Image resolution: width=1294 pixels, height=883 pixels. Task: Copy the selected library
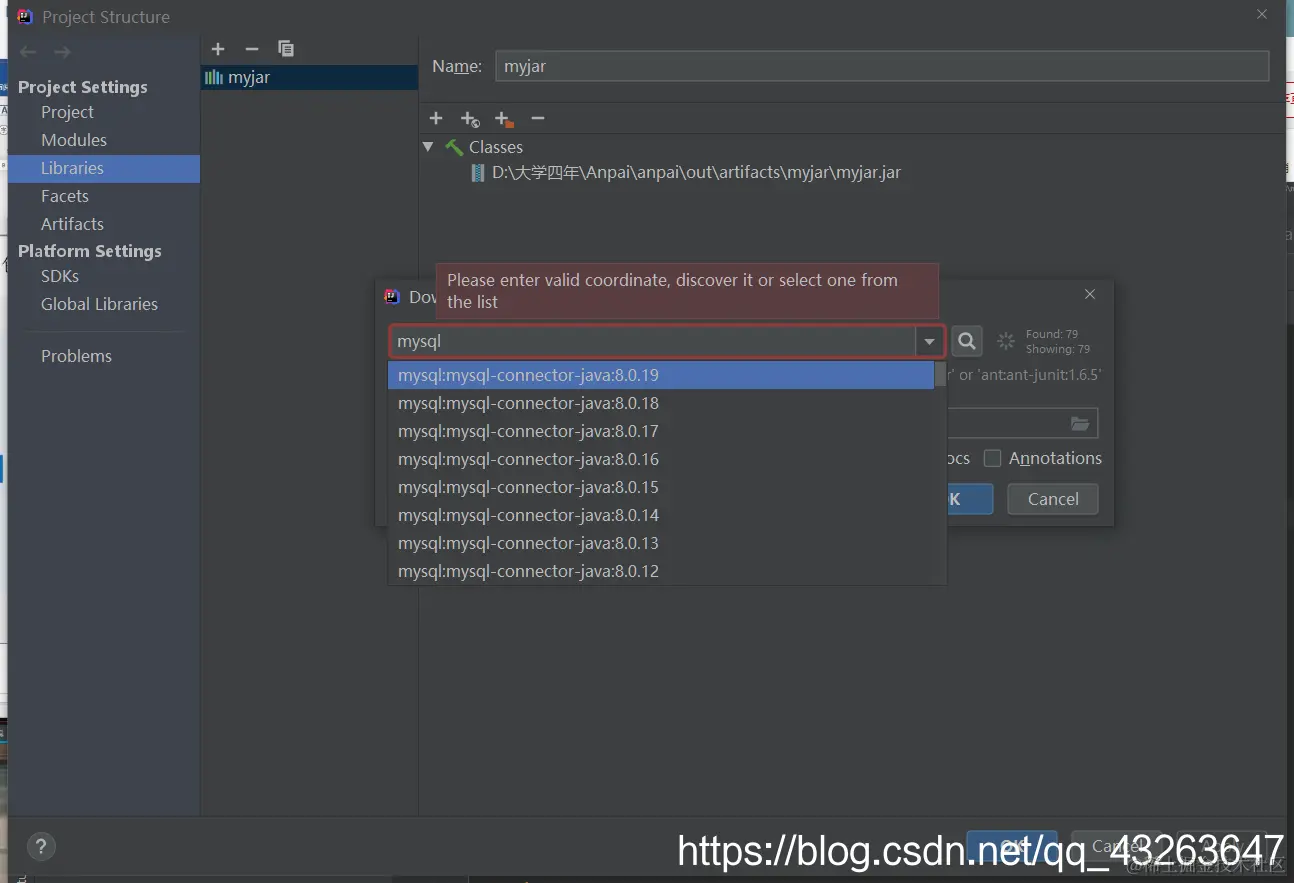286,49
